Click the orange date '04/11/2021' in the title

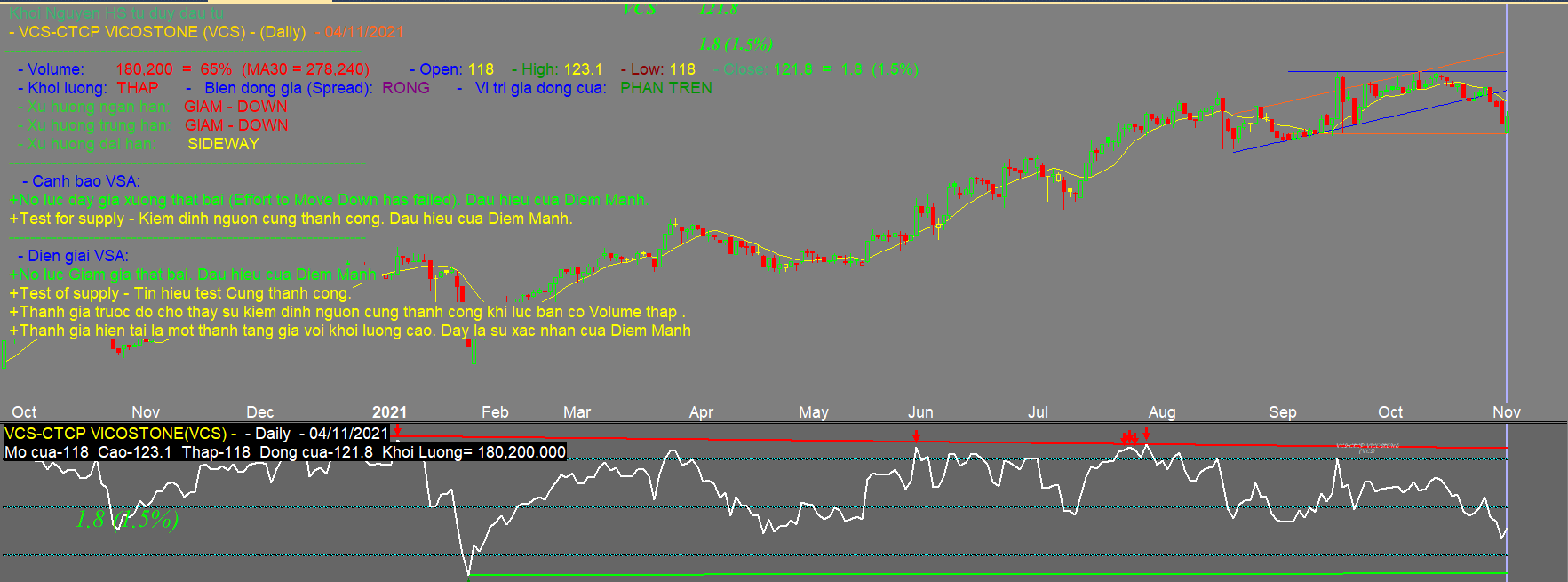364,32
